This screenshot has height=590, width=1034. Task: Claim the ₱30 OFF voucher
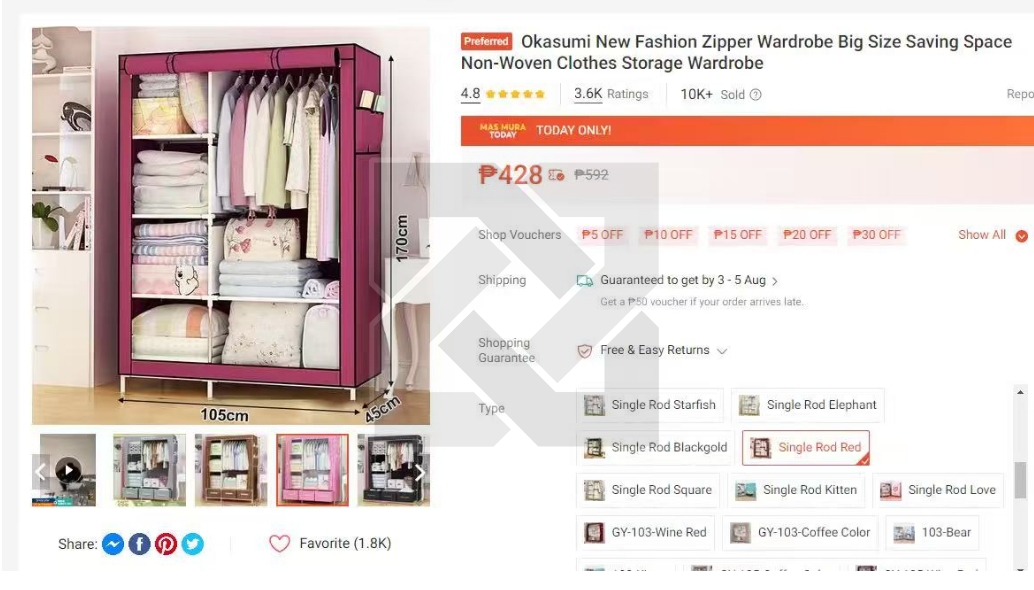876,235
